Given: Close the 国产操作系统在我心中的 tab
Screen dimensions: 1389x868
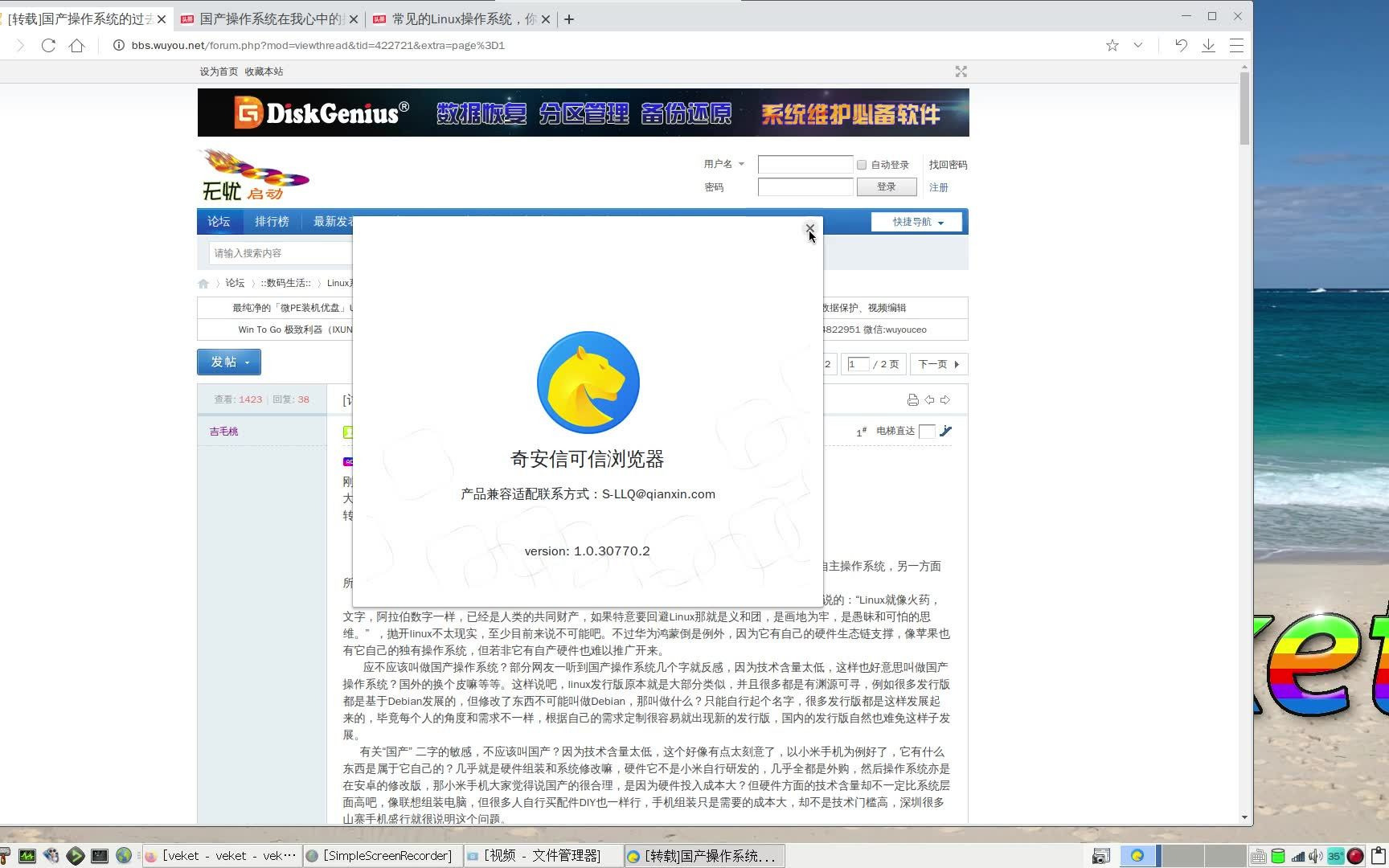Looking at the screenshot, I should [354, 19].
